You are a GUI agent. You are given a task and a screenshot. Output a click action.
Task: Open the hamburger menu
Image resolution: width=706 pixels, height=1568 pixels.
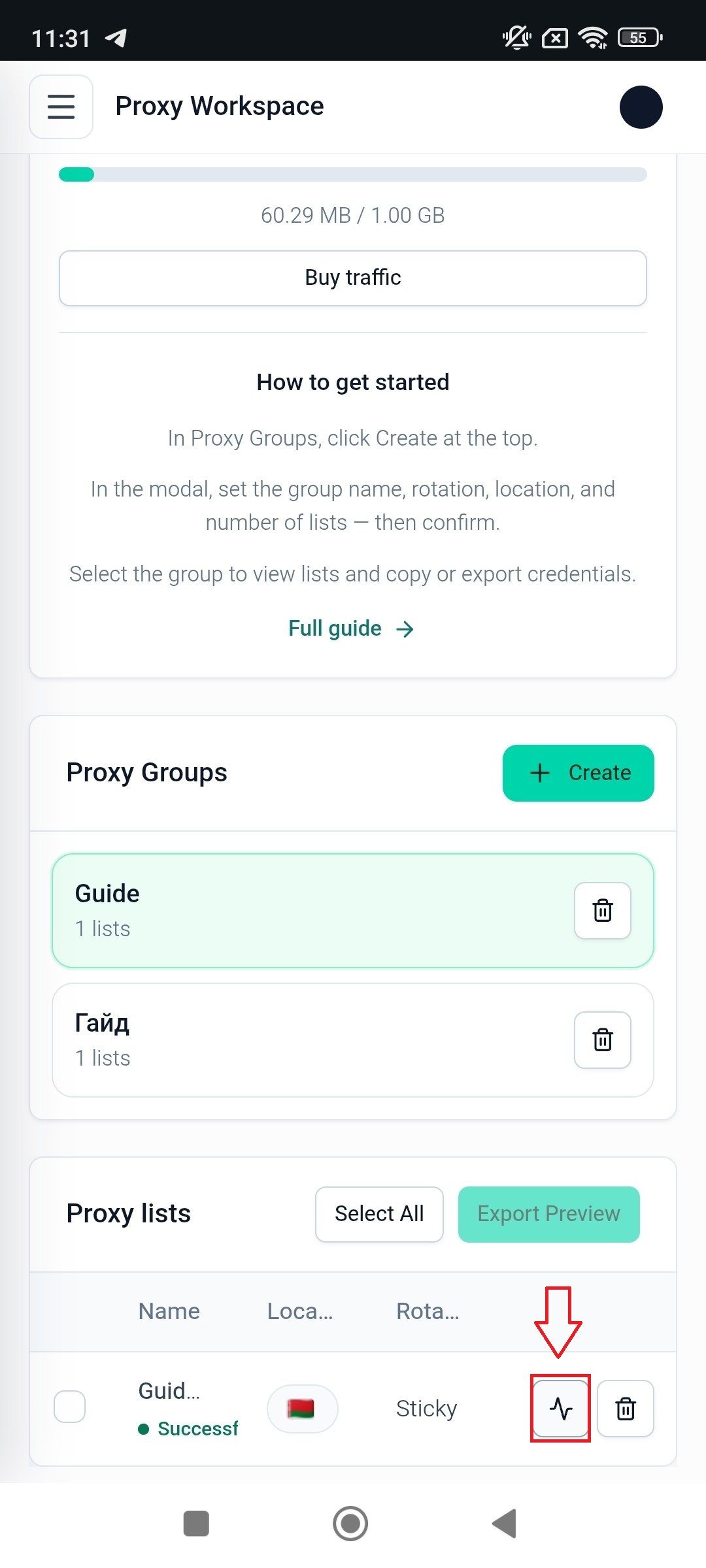click(x=61, y=106)
